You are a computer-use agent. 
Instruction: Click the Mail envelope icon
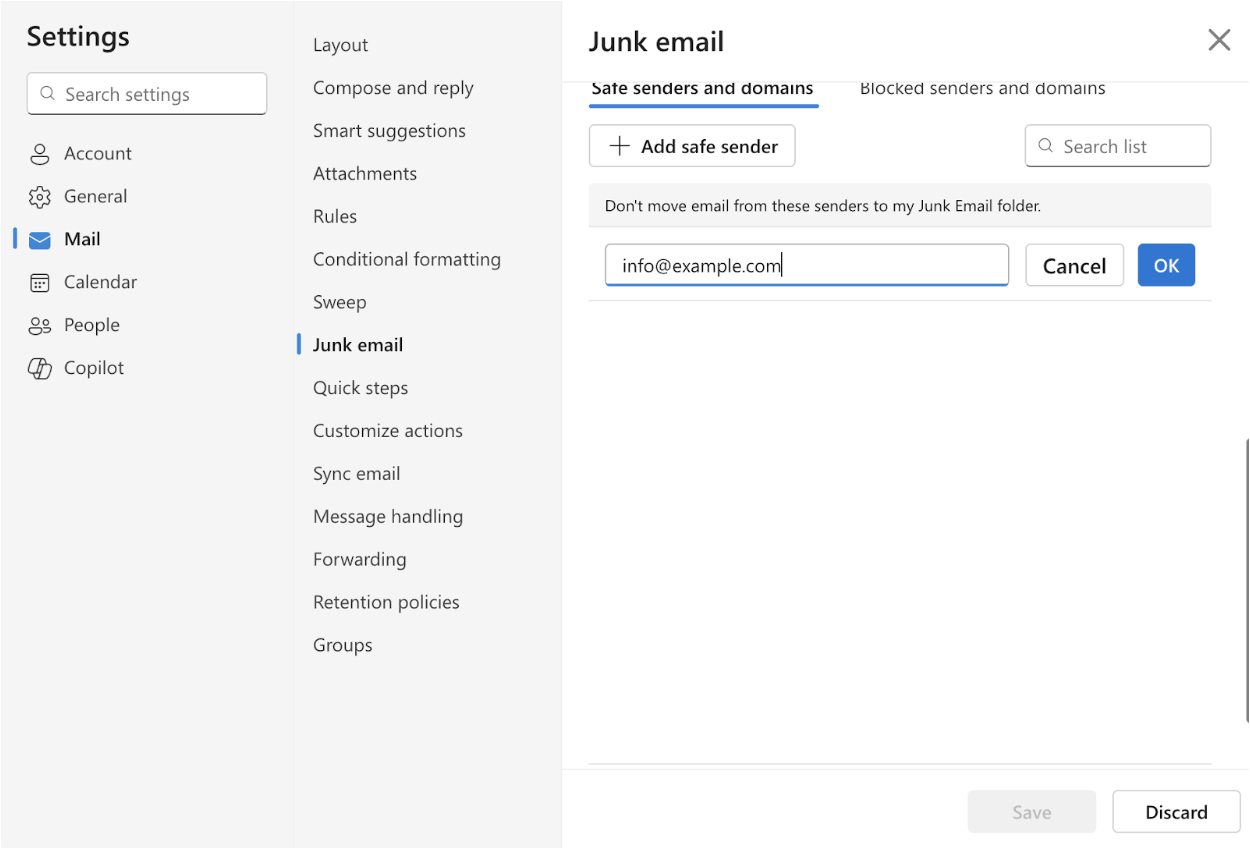click(x=40, y=240)
